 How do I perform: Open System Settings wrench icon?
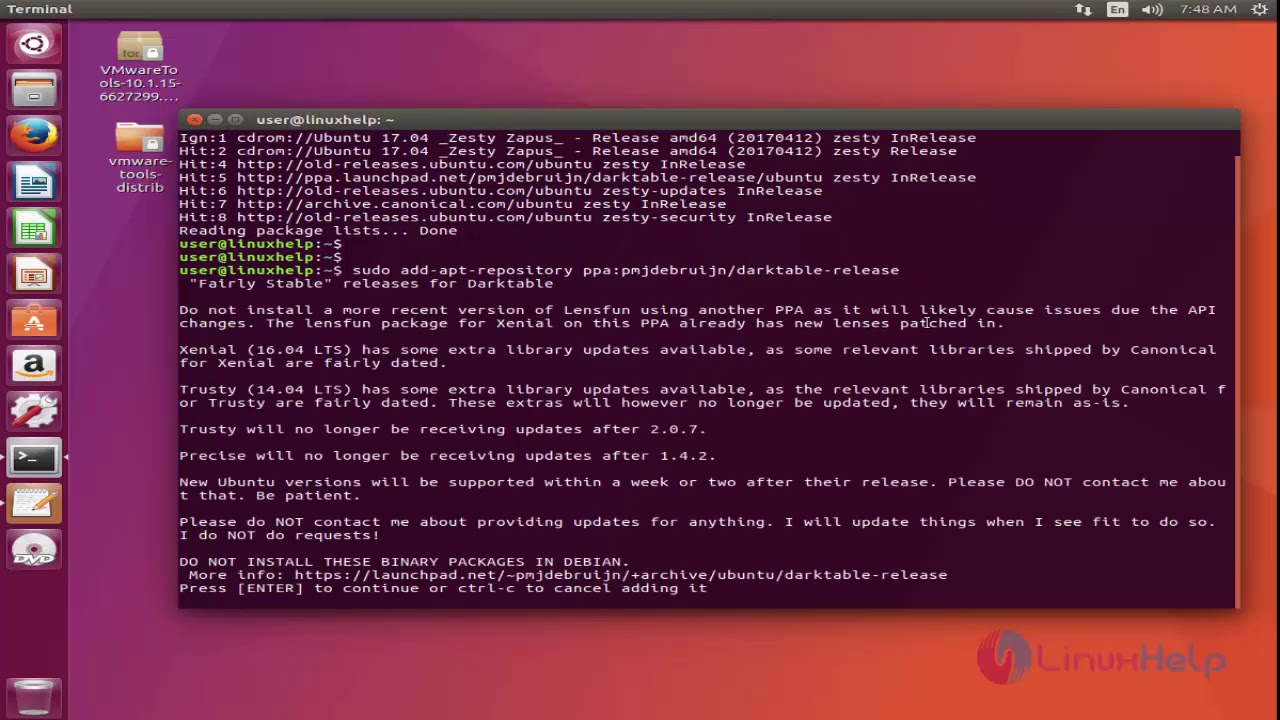pyautogui.click(x=34, y=412)
